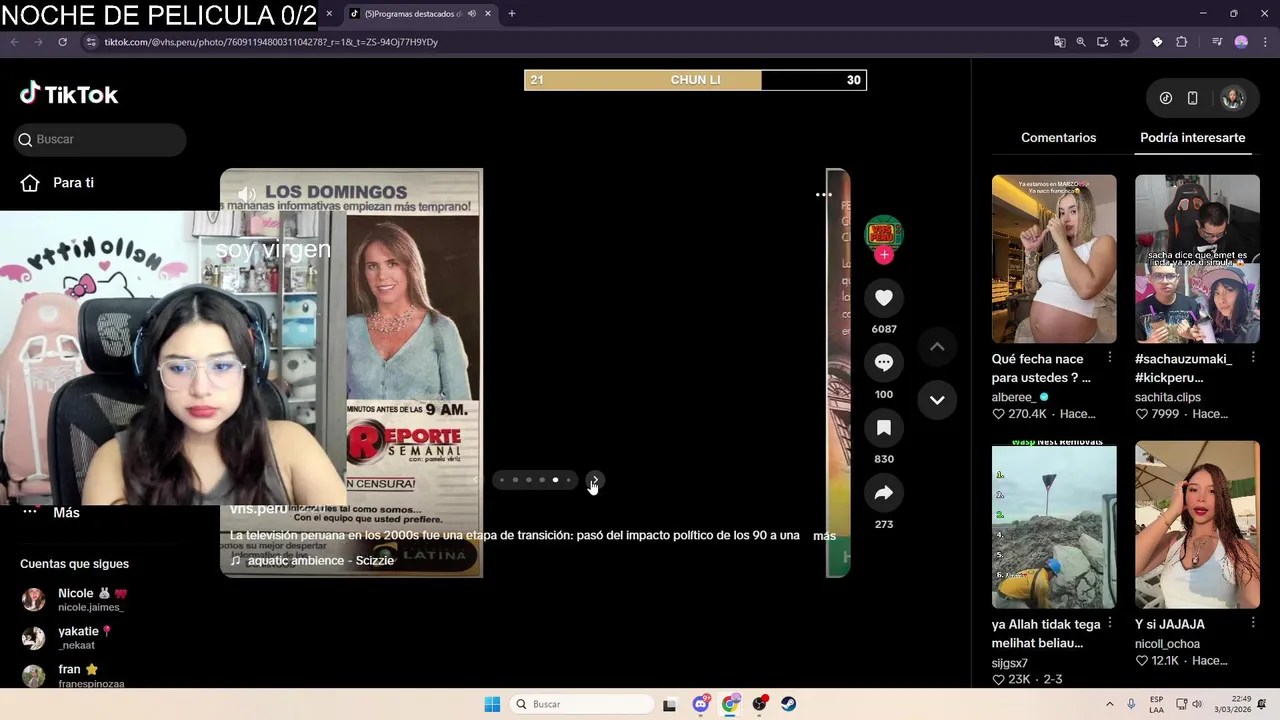Like the post with heart icon
This screenshot has height=720, width=1280.
tap(883, 297)
